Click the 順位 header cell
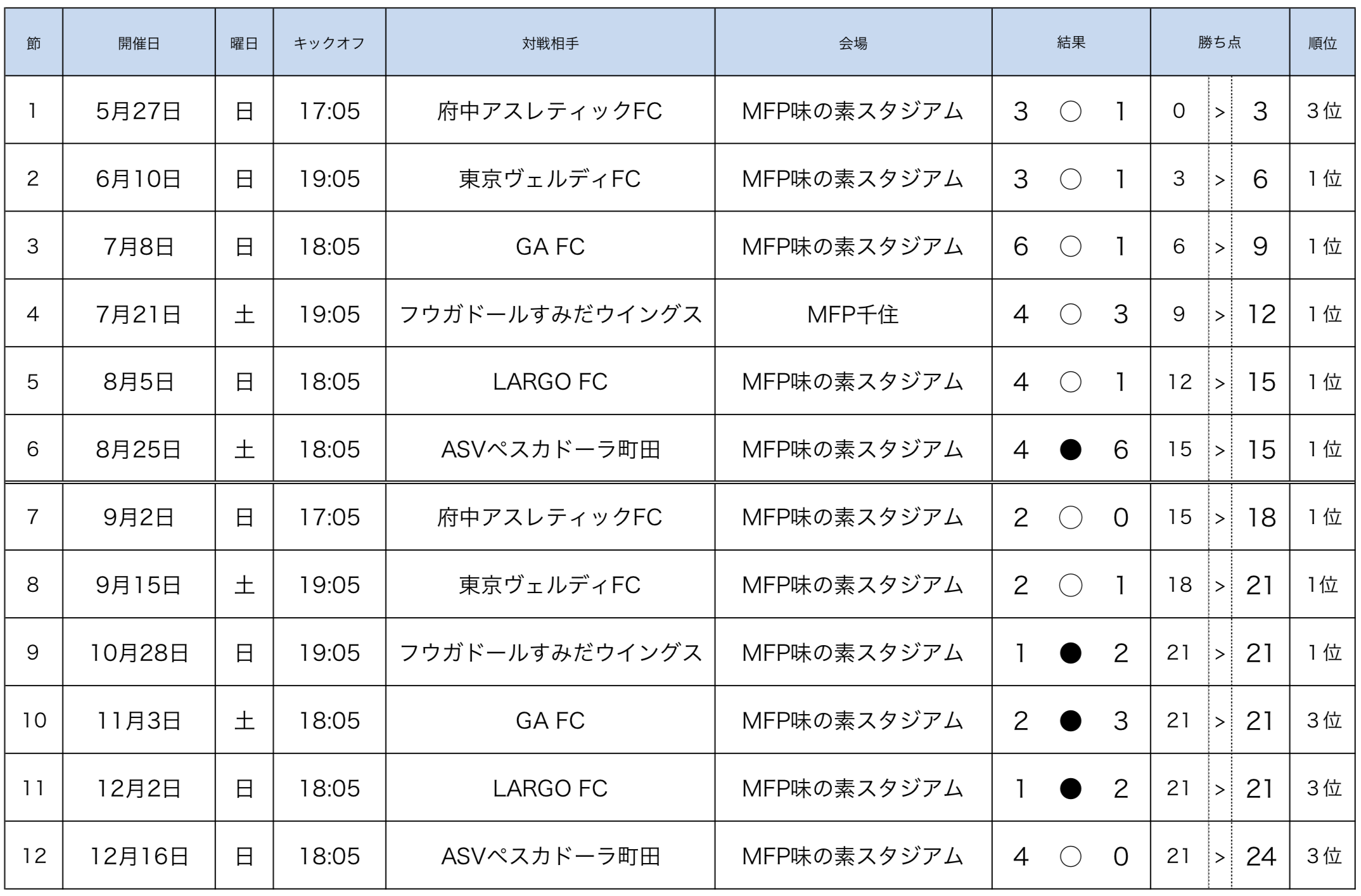 point(1322,42)
